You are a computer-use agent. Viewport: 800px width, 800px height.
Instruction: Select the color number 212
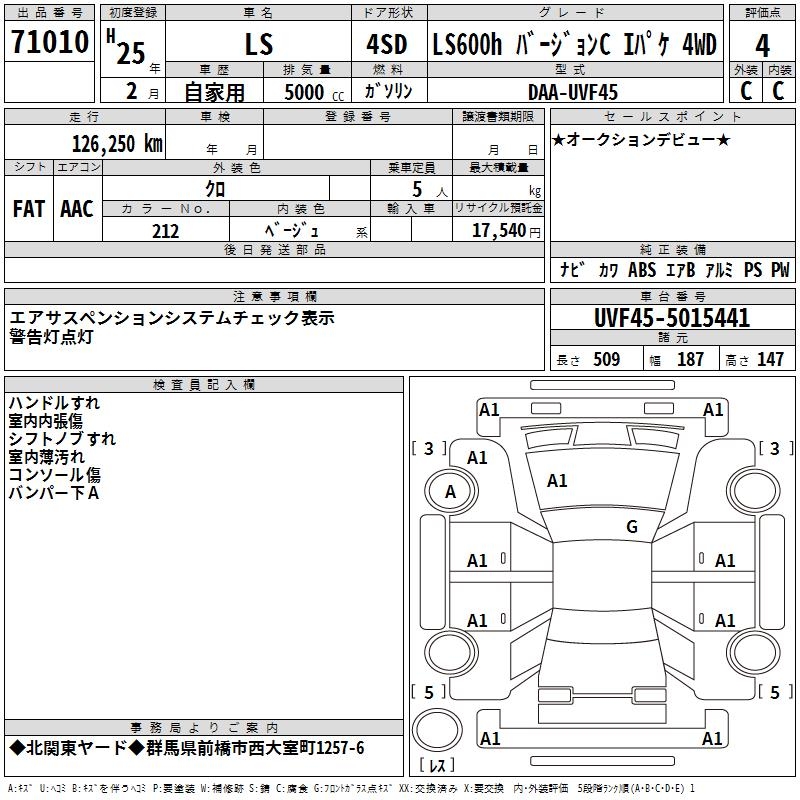(165, 231)
